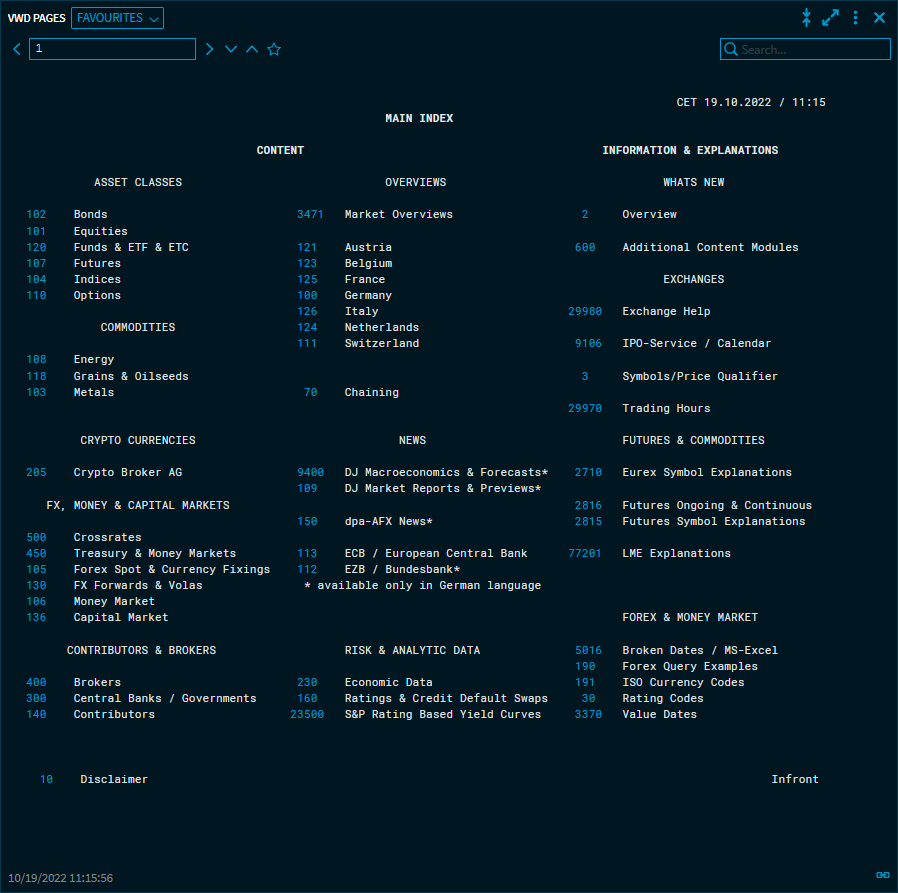The height and width of the screenshot is (893, 898).
Task: Open the three-dot options menu
Action: [x=855, y=18]
